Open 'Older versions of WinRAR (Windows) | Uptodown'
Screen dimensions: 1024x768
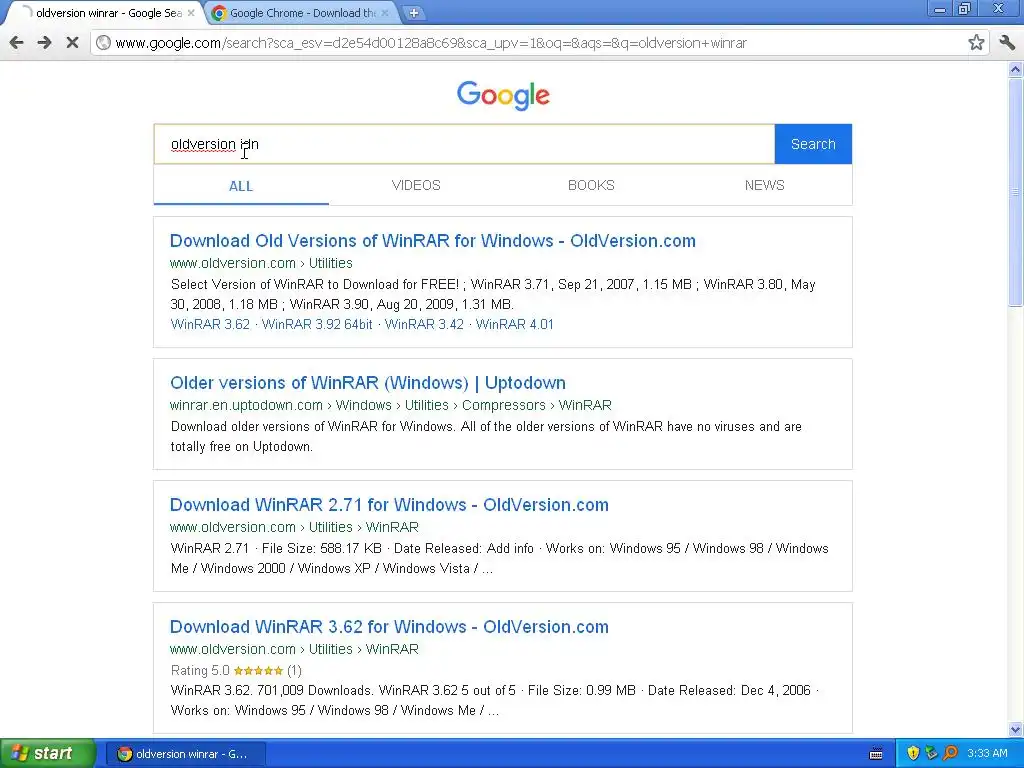(x=368, y=383)
